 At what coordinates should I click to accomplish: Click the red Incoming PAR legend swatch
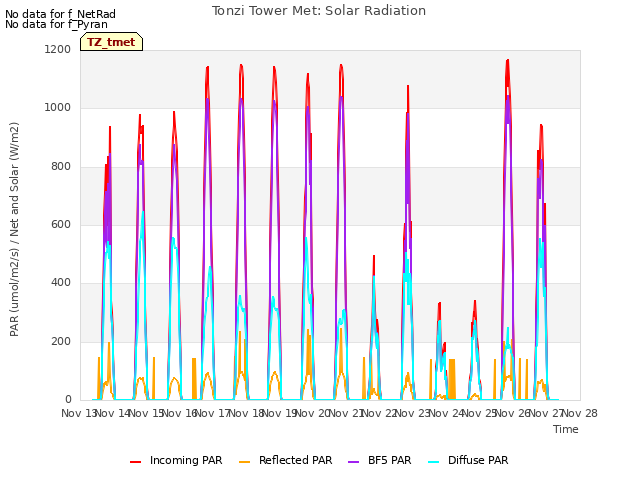(136, 462)
